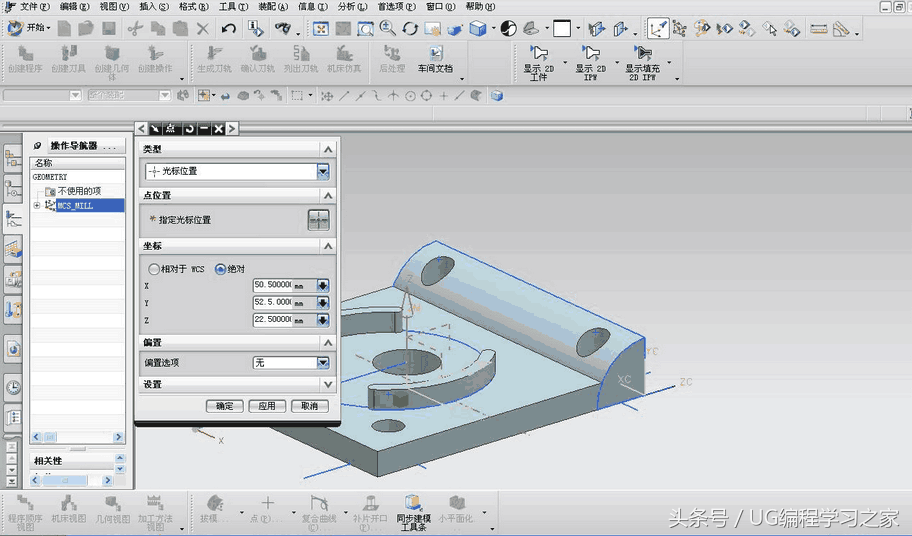Screen dimensions: 912x536
Task: Collapse the 偏置 section
Action: [x=328, y=342]
